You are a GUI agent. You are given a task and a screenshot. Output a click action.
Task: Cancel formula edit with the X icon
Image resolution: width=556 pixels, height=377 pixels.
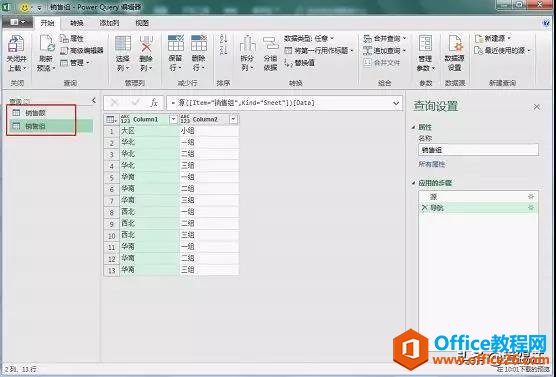pyautogui.click(x=114, y=103)
